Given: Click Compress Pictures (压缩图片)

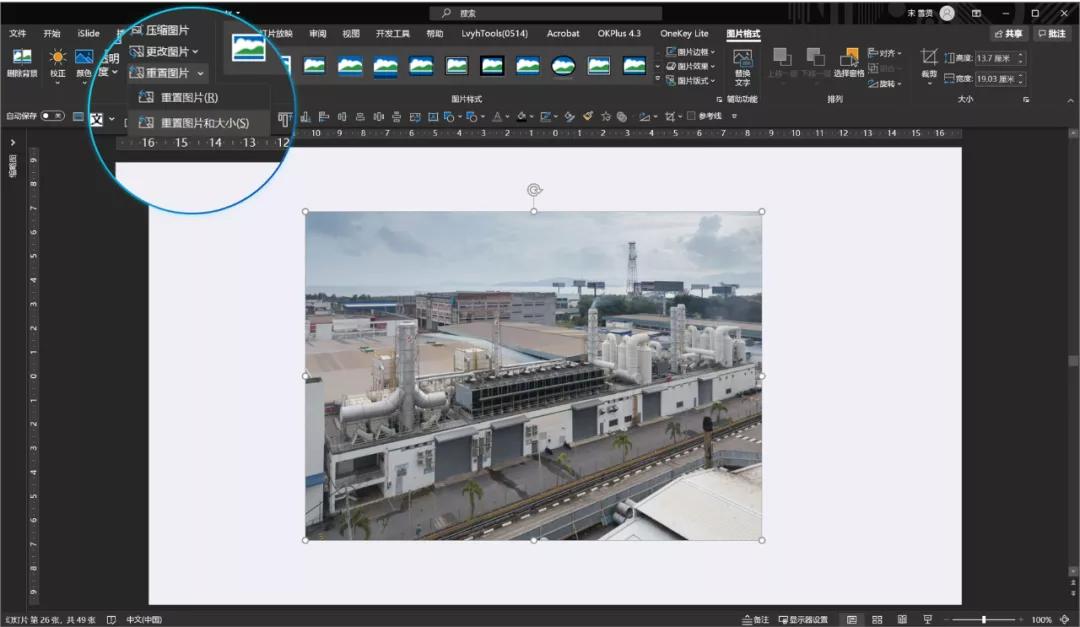Looking at the screenshot, I should click(160, 30).
